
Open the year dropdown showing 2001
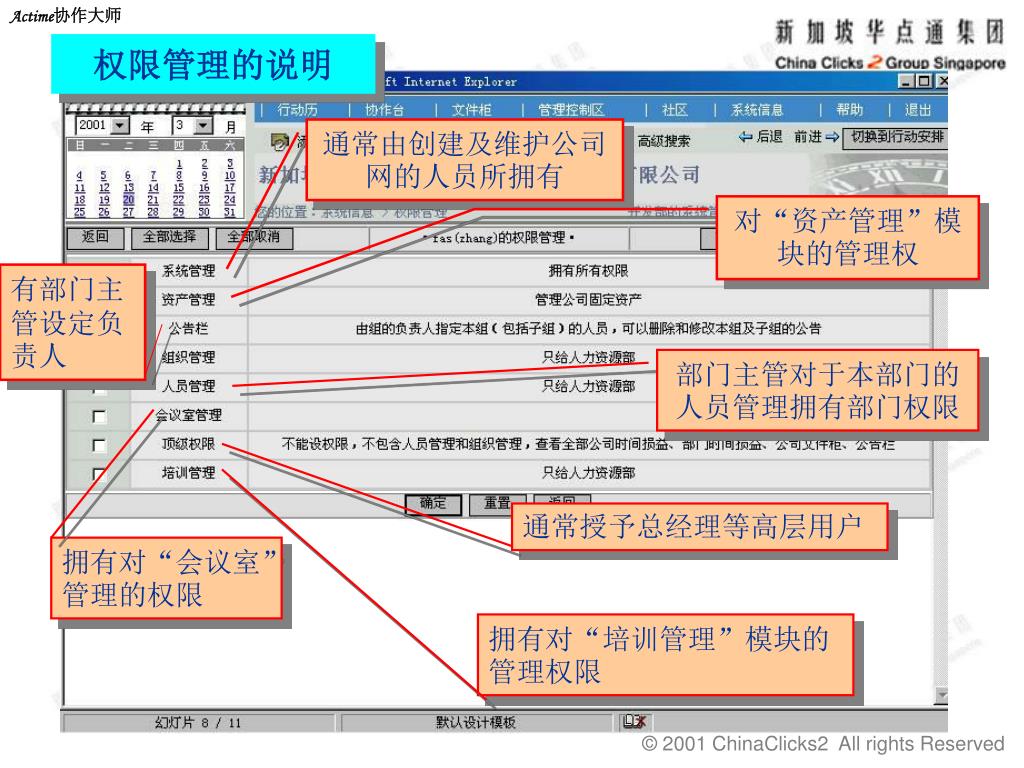(x=120, y=125)
